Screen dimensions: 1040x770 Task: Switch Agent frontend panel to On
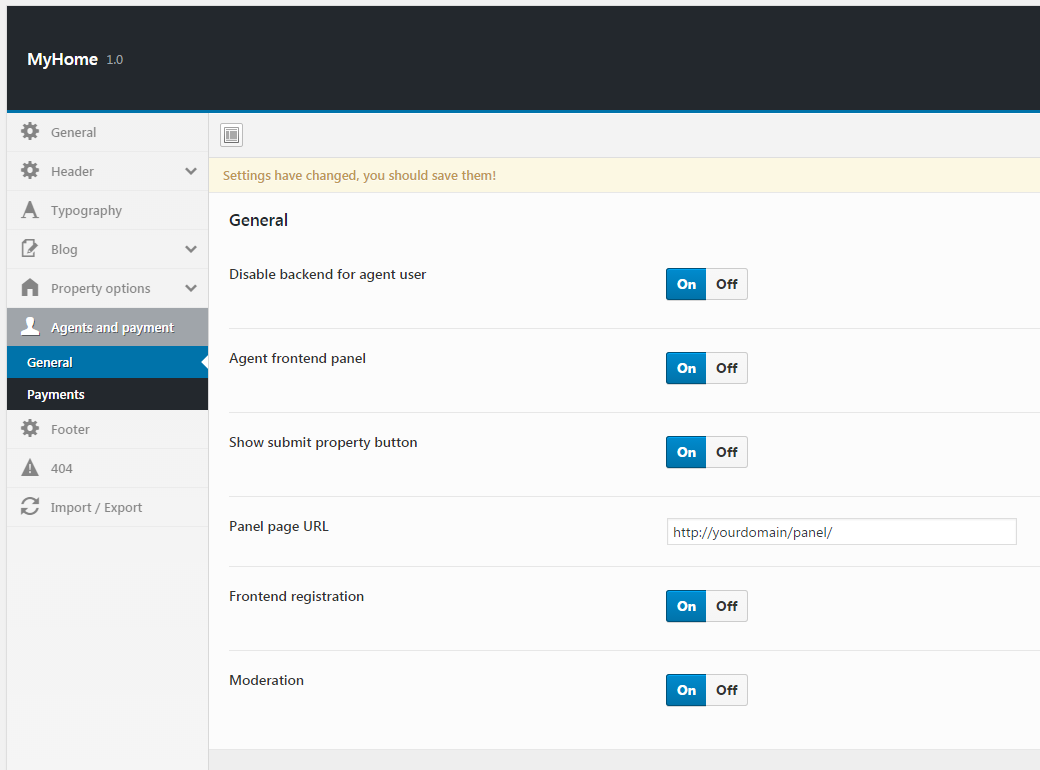[x=686, y=368]
